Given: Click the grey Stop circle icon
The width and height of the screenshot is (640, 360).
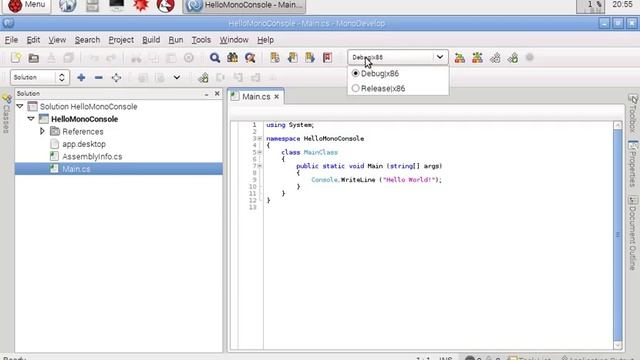Looking at the screenshot, I should tap(530, 57).
